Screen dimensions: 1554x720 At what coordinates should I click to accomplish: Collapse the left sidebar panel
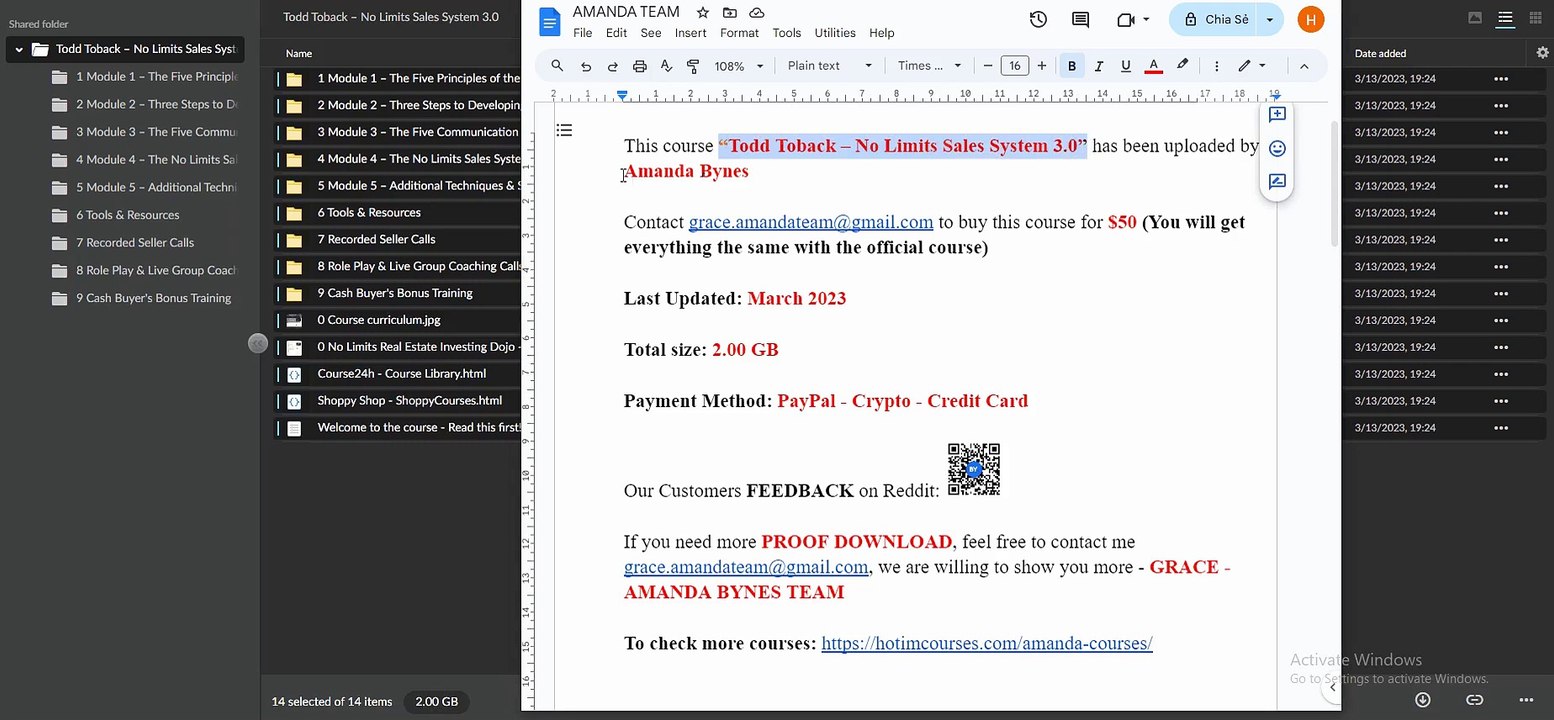[257, 343]
